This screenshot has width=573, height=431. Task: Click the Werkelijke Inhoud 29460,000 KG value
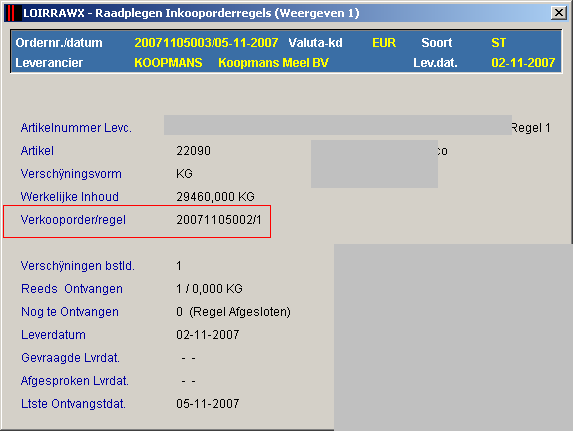(x=215, y=197)
